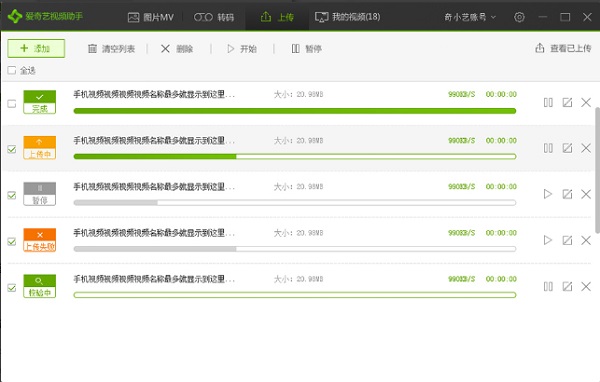Remove the 校验中 row item

pos(586,286)
